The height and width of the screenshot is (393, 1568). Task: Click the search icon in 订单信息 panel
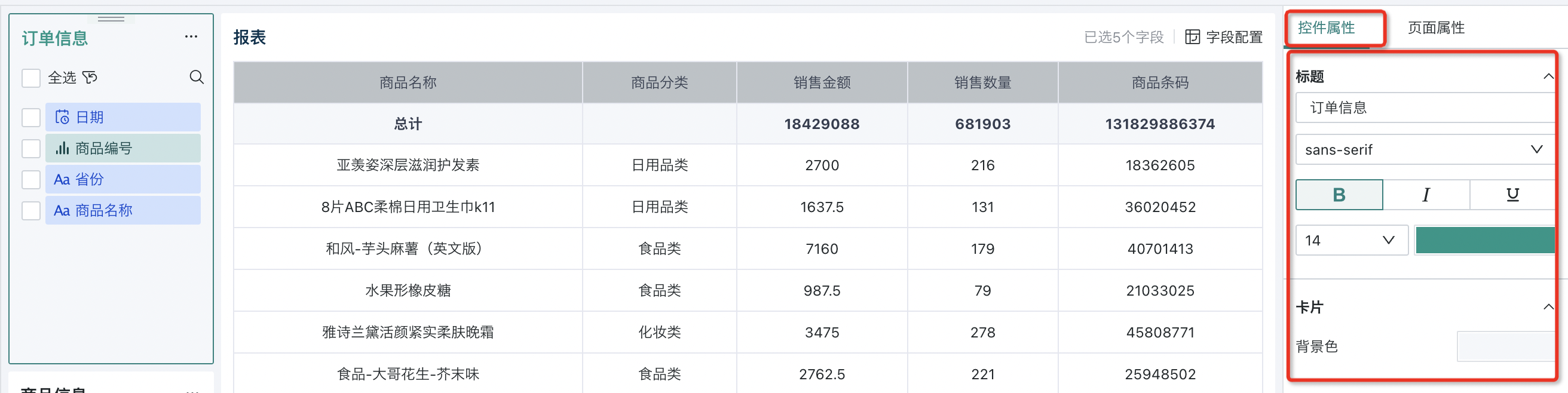196,77
